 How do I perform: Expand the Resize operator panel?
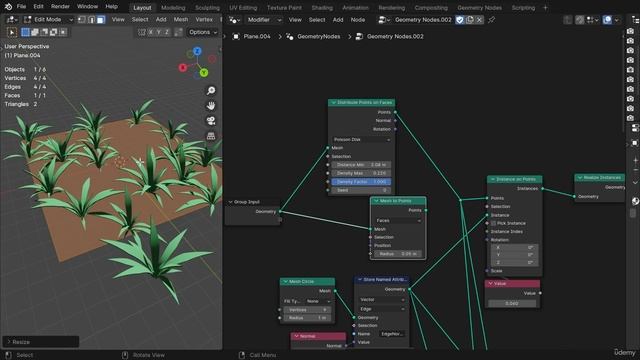point(41,342)
